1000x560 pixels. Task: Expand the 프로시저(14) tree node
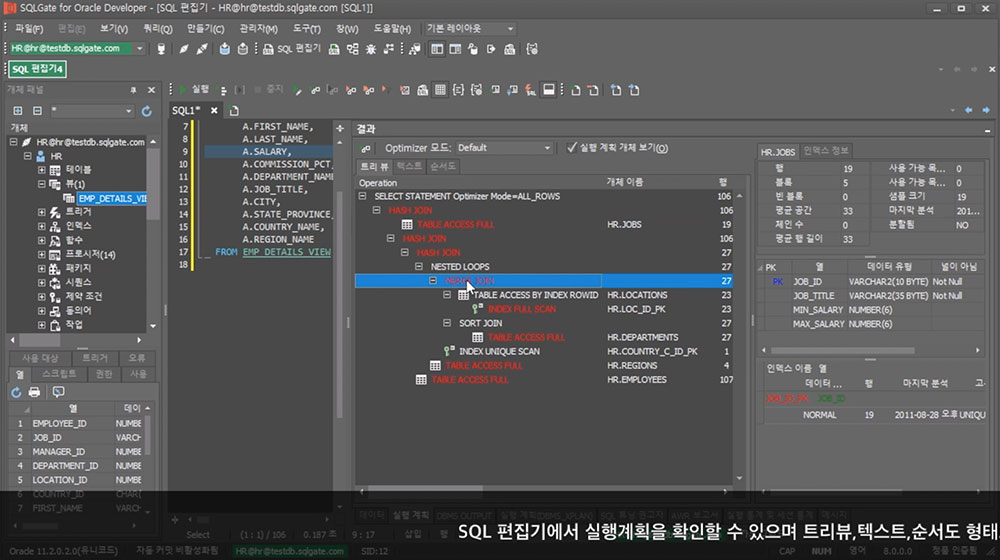41,254
